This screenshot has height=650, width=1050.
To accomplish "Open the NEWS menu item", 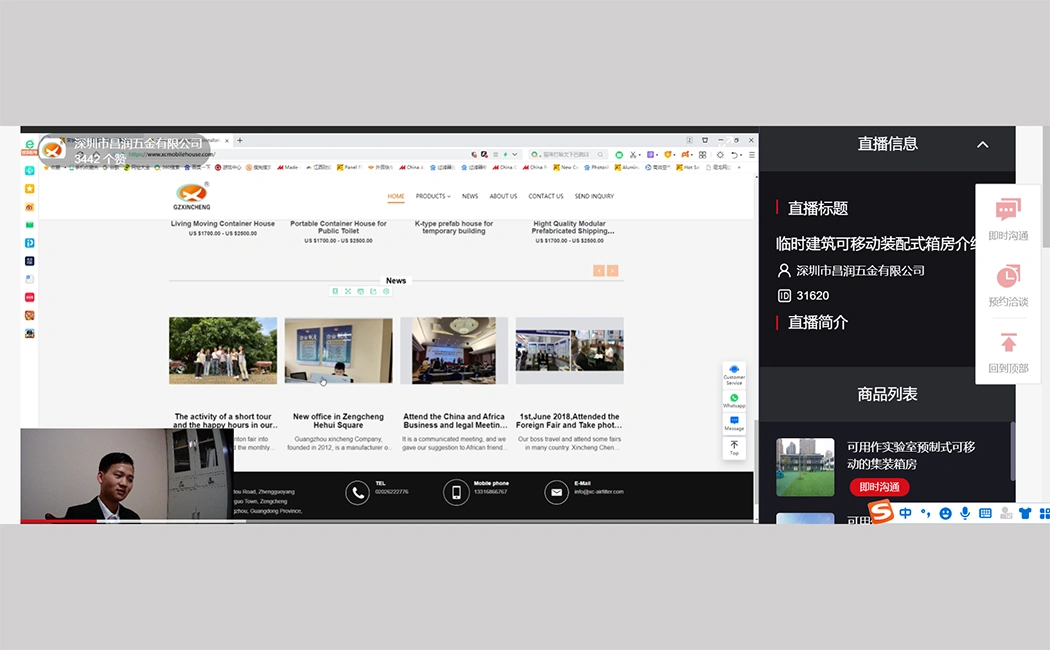I will pos(470,196).
